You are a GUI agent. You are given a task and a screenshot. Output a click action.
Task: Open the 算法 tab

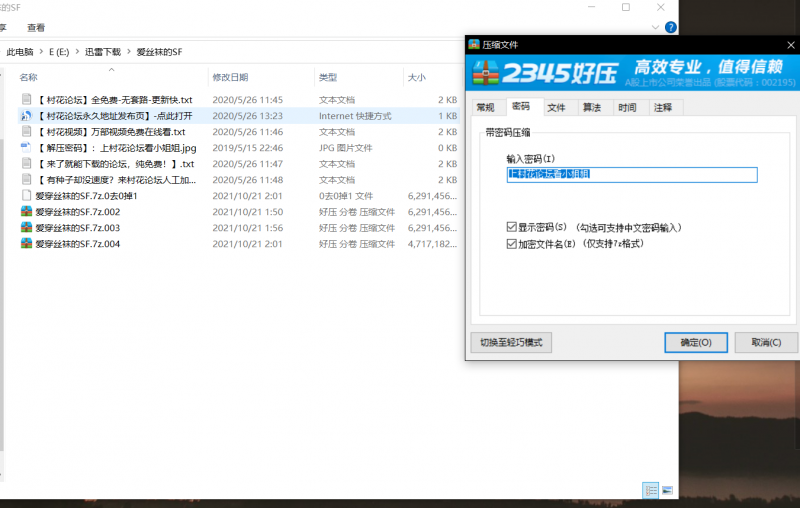click(592, 107)
